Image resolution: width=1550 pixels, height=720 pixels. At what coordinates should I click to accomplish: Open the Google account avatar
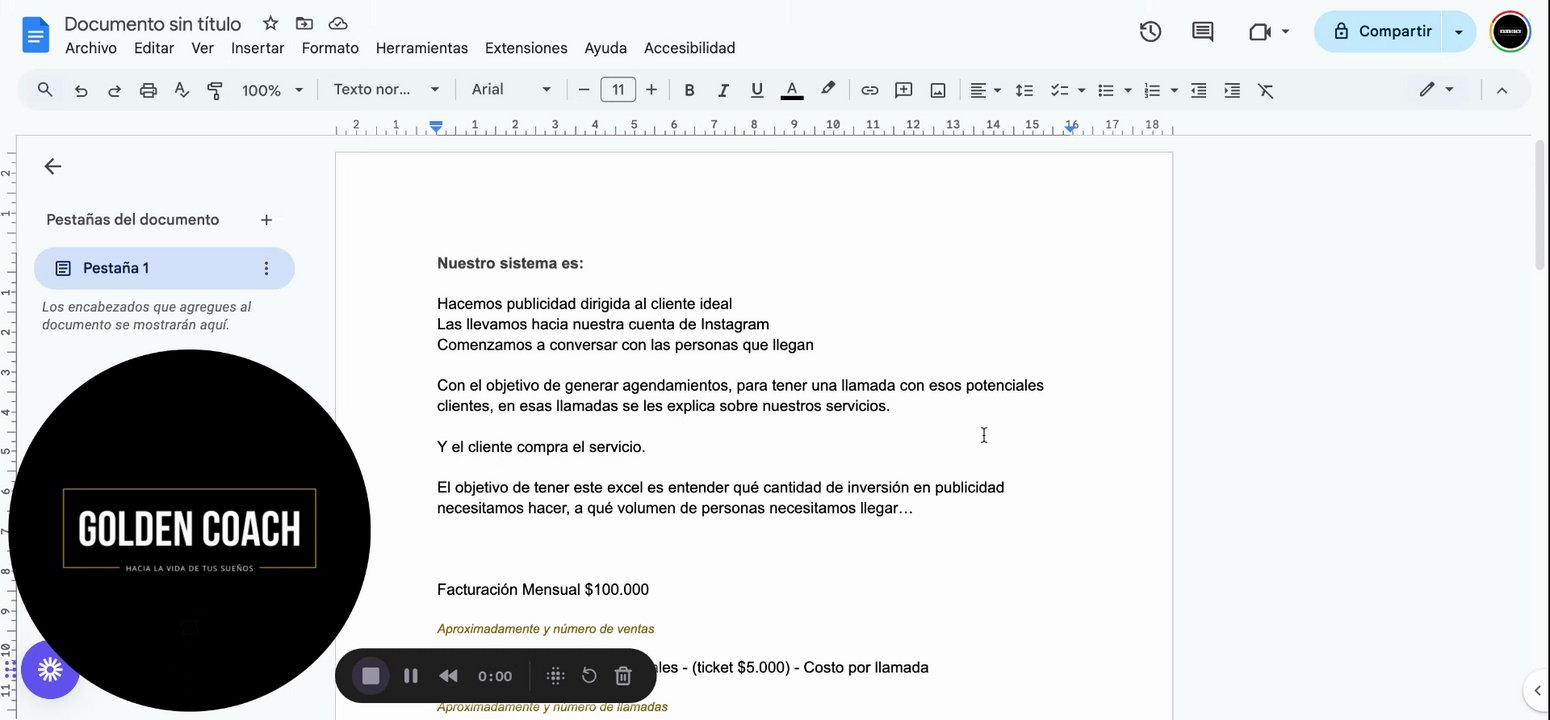pos(1509,32)
